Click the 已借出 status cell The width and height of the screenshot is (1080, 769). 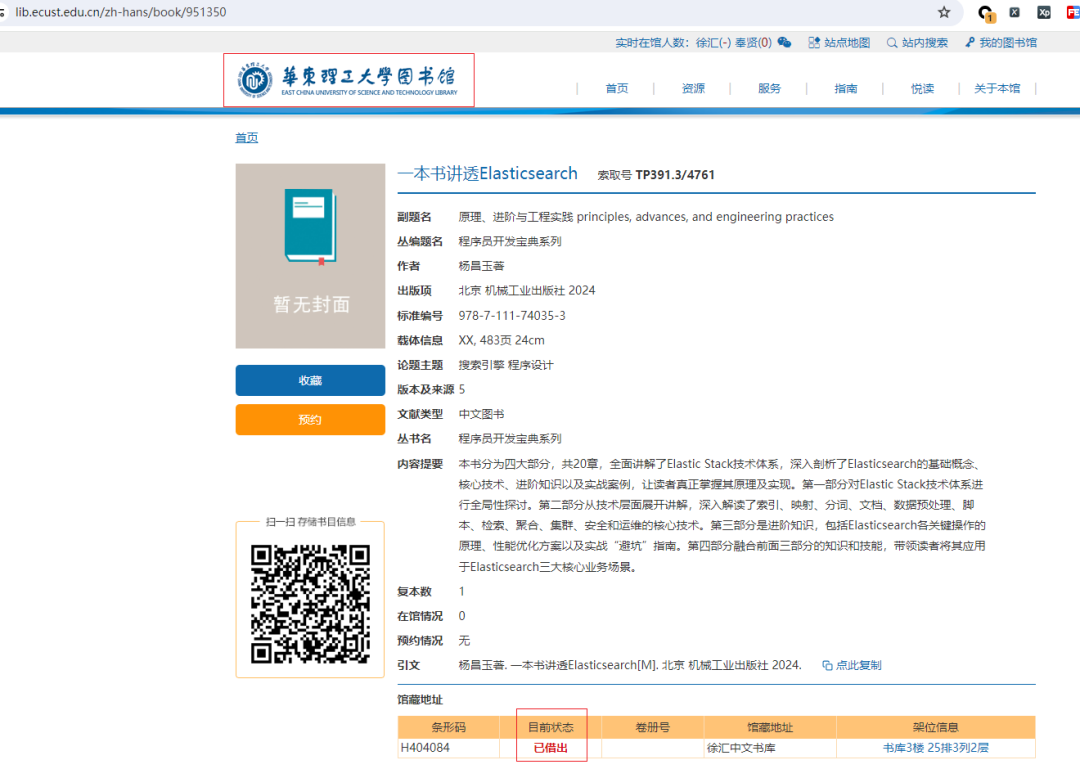tap(550, 748)
